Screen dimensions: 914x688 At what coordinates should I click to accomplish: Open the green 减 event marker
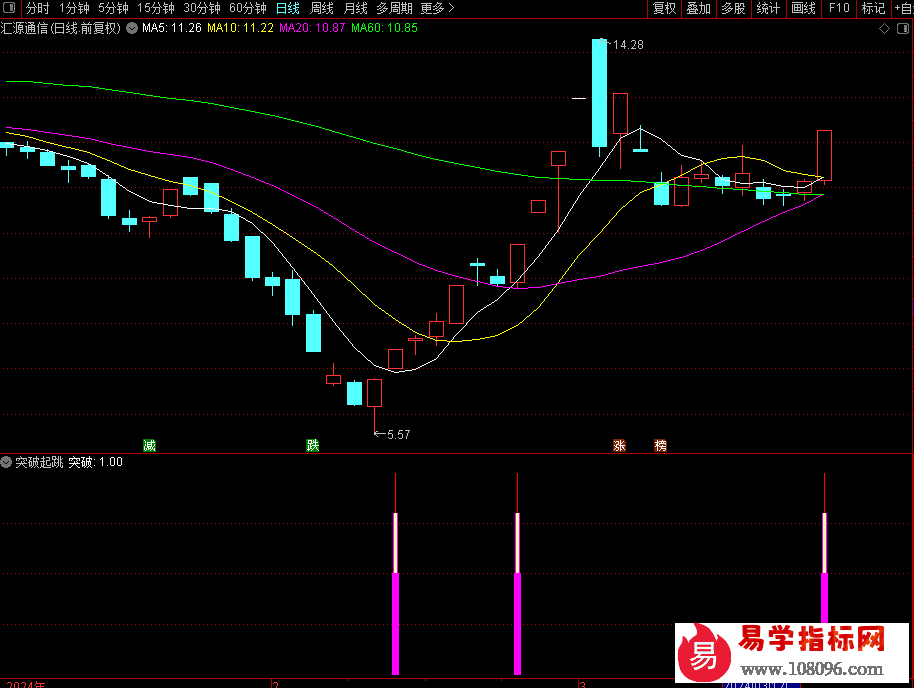pyautogui.click(x=149, y=446)
